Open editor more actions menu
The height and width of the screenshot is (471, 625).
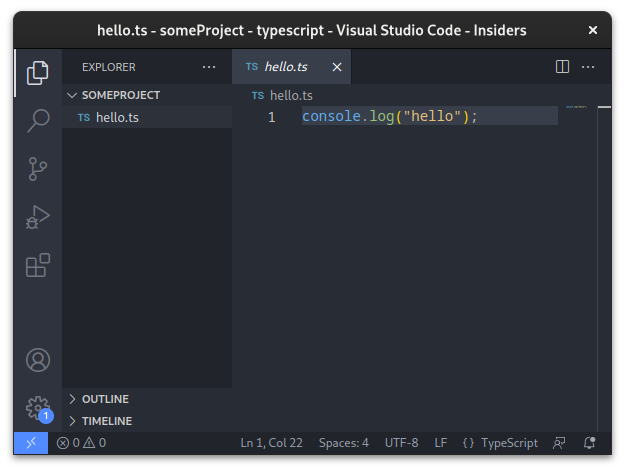pyautogui.click(x=588, y=67)
